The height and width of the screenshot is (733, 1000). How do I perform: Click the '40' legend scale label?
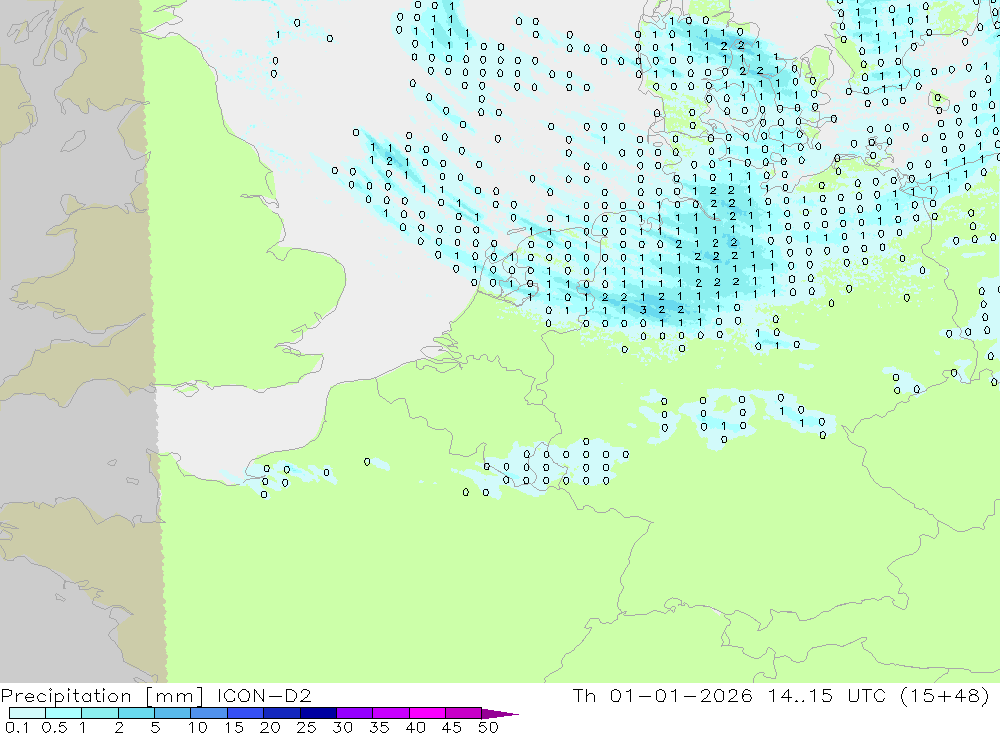[415, 727]
